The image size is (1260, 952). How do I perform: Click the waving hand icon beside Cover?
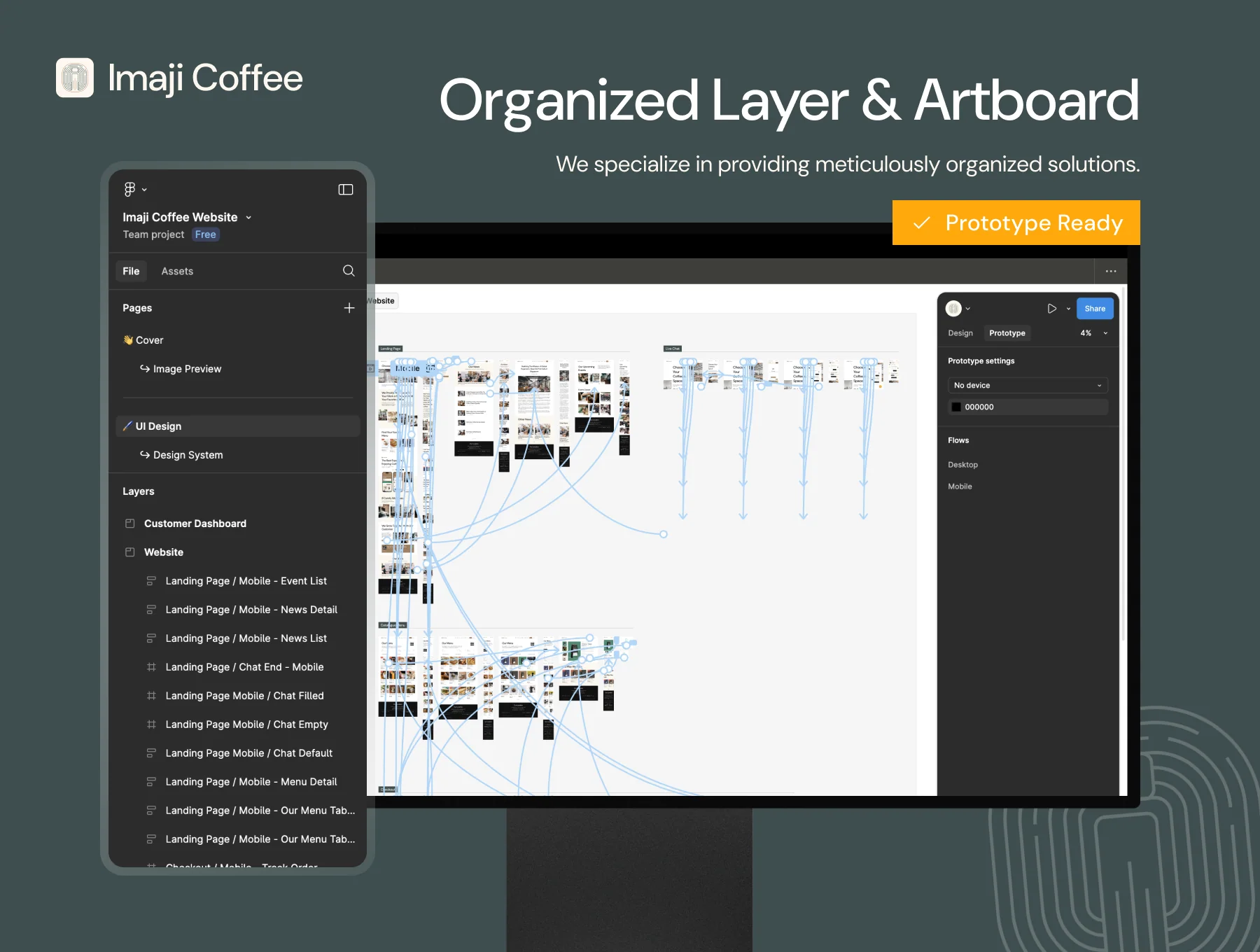(x=128, y=340)
